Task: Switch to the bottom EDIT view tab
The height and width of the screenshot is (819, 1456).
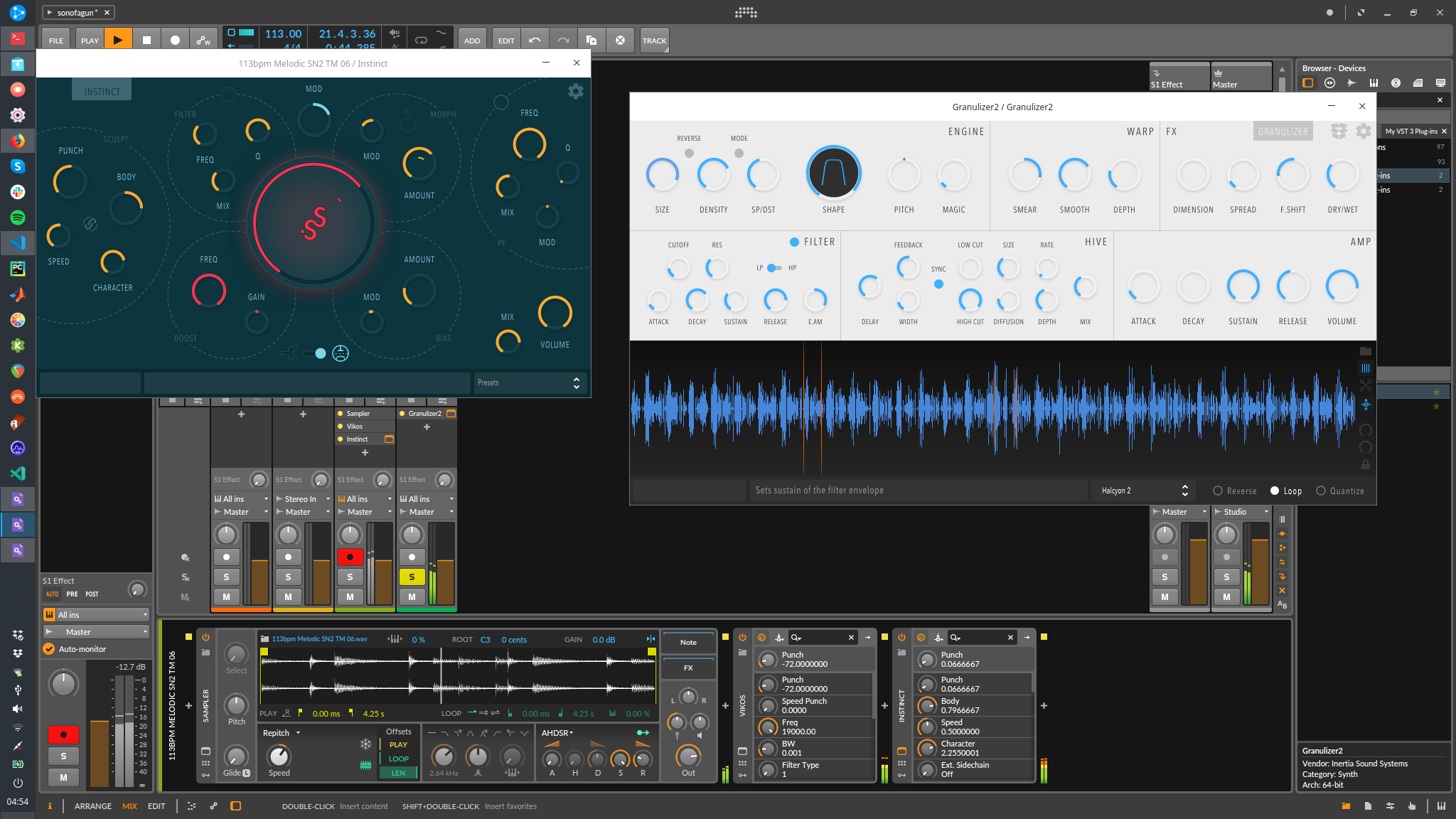Action: point(156,806)
